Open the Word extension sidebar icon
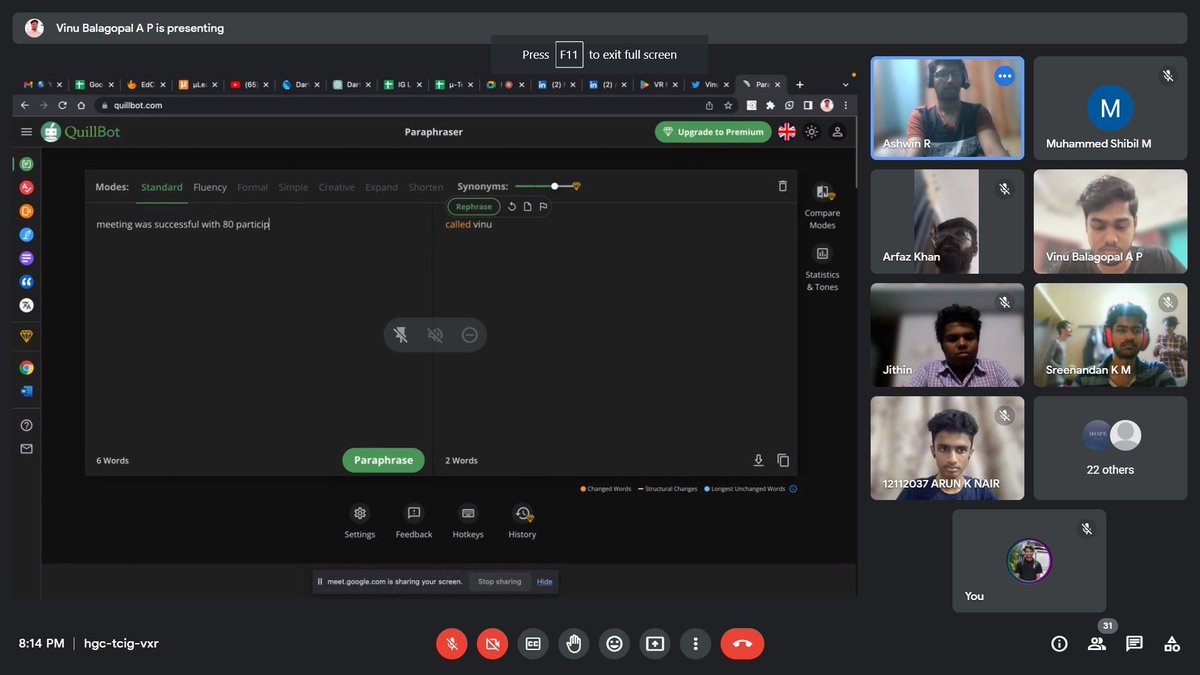Image resolution: width=1200 pixels, height=675 pixels. pyautogui.click(x=27, y=391)
